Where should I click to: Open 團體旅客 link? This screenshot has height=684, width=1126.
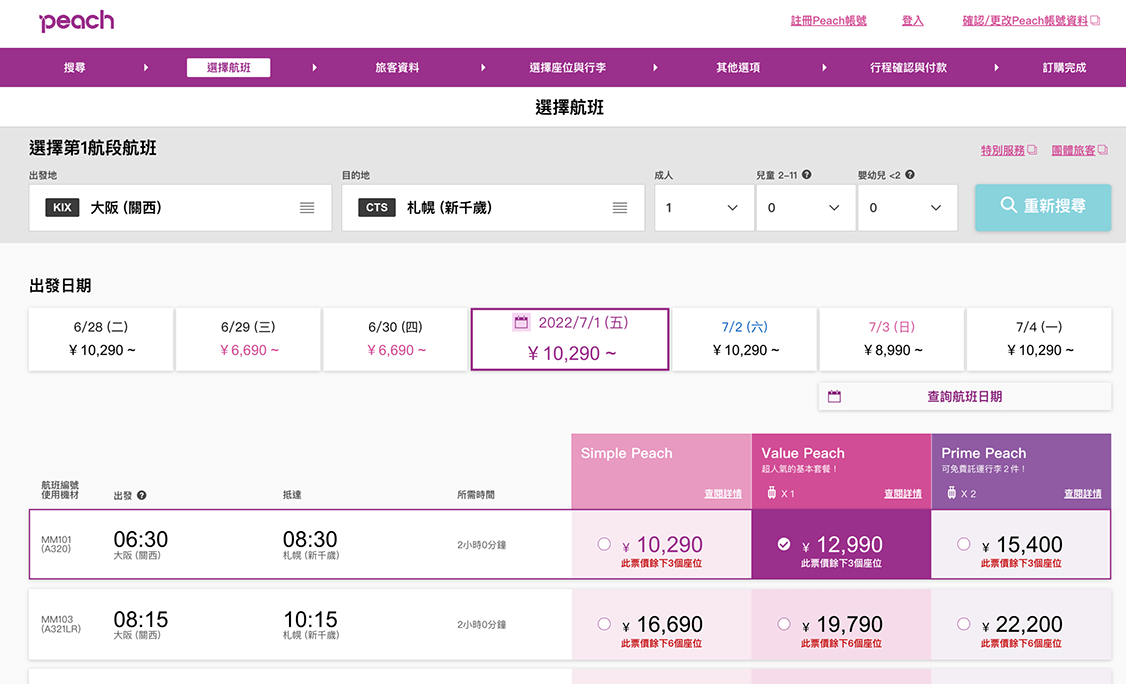tap(1074, 150)
